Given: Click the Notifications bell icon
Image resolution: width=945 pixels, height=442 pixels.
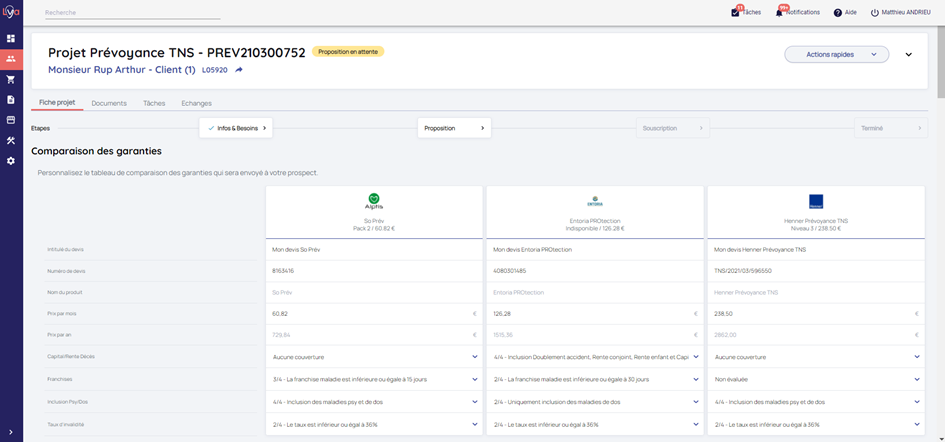Looking at the screenshot, I should pos(780,12).
